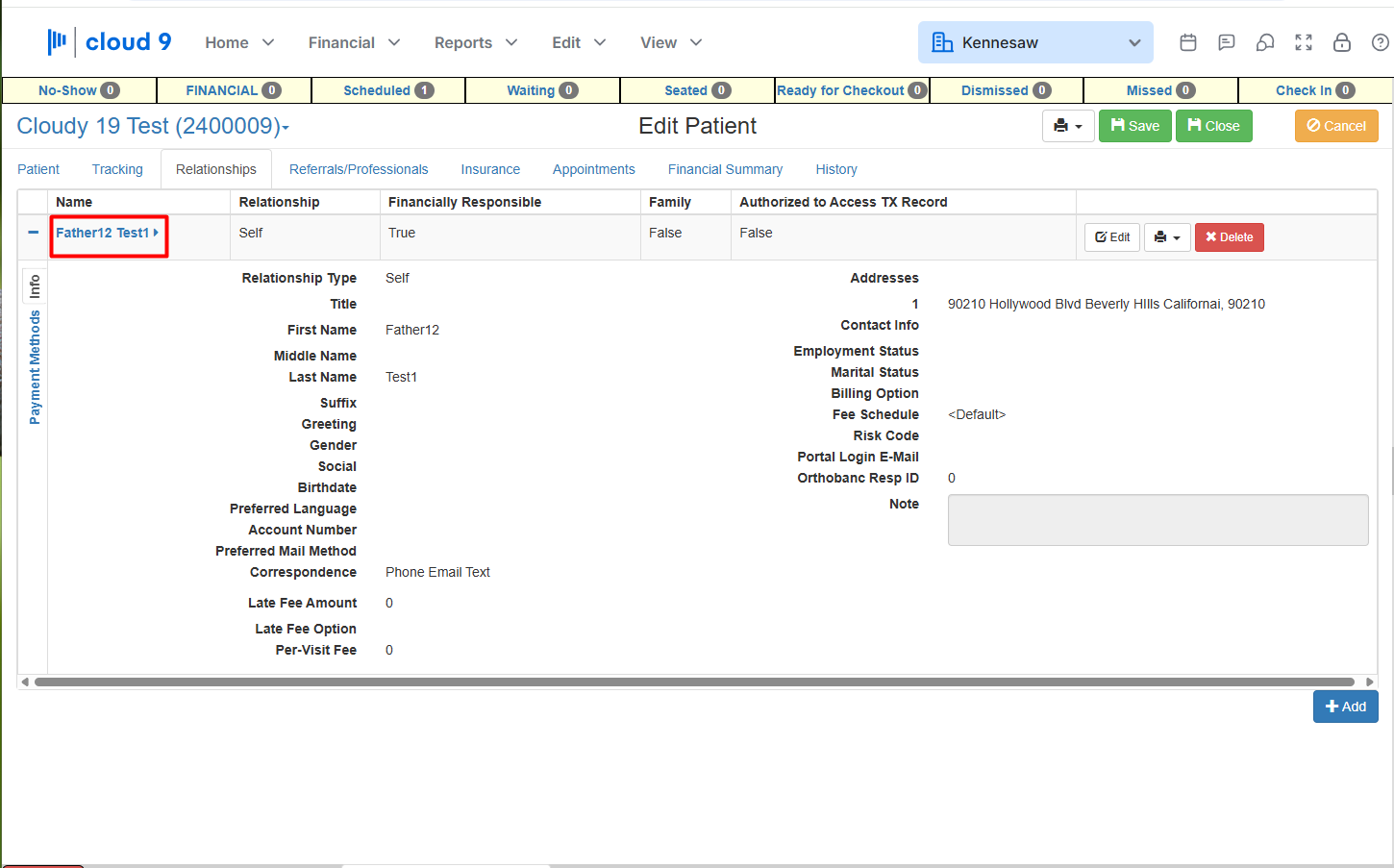
Task: Add a new relationship
Action: 1345,707
